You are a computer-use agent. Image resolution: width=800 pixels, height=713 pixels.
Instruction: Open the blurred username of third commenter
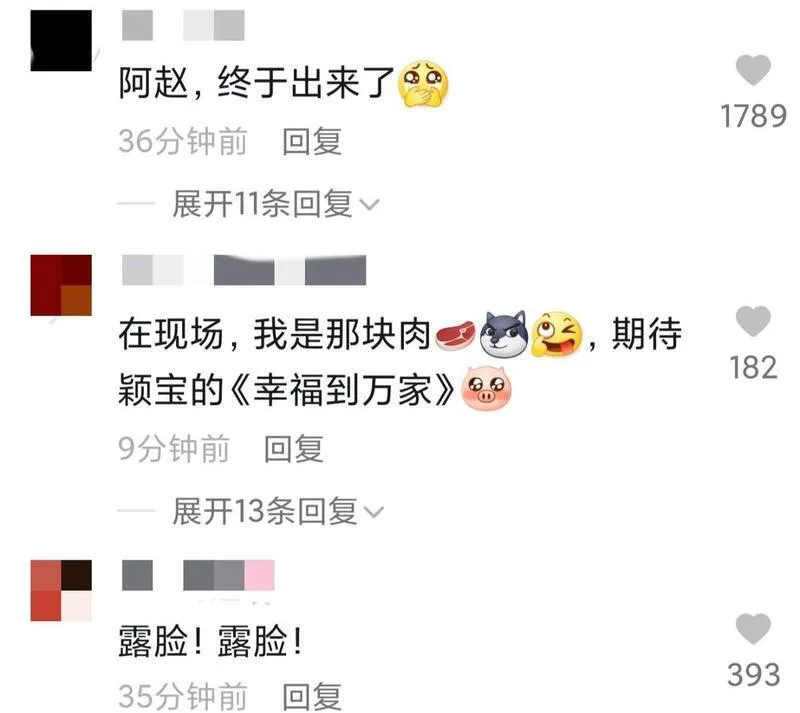(x=198, y=575)
